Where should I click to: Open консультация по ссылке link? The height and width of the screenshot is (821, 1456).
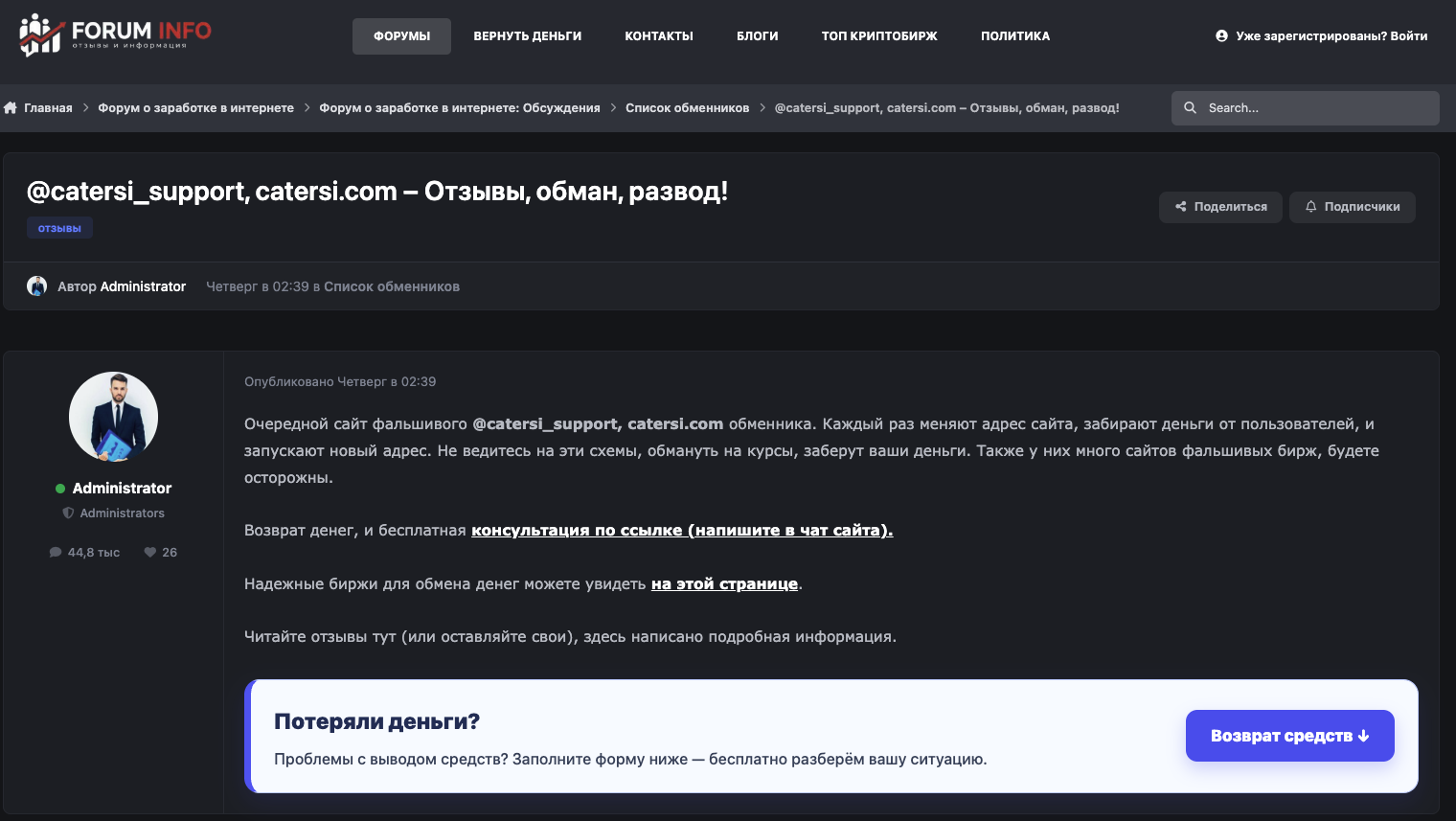pos(682,530)
